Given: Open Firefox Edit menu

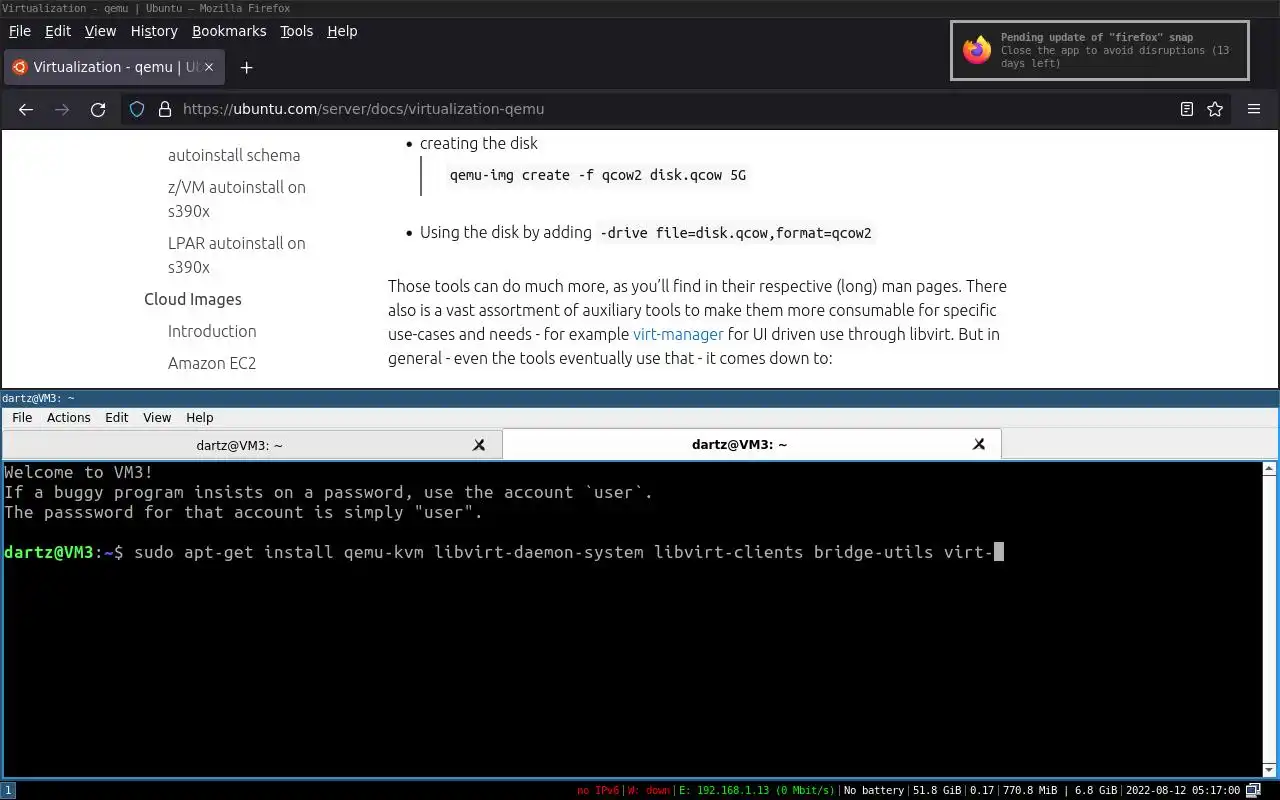Looking at the screenshot, I should [58, 31].
